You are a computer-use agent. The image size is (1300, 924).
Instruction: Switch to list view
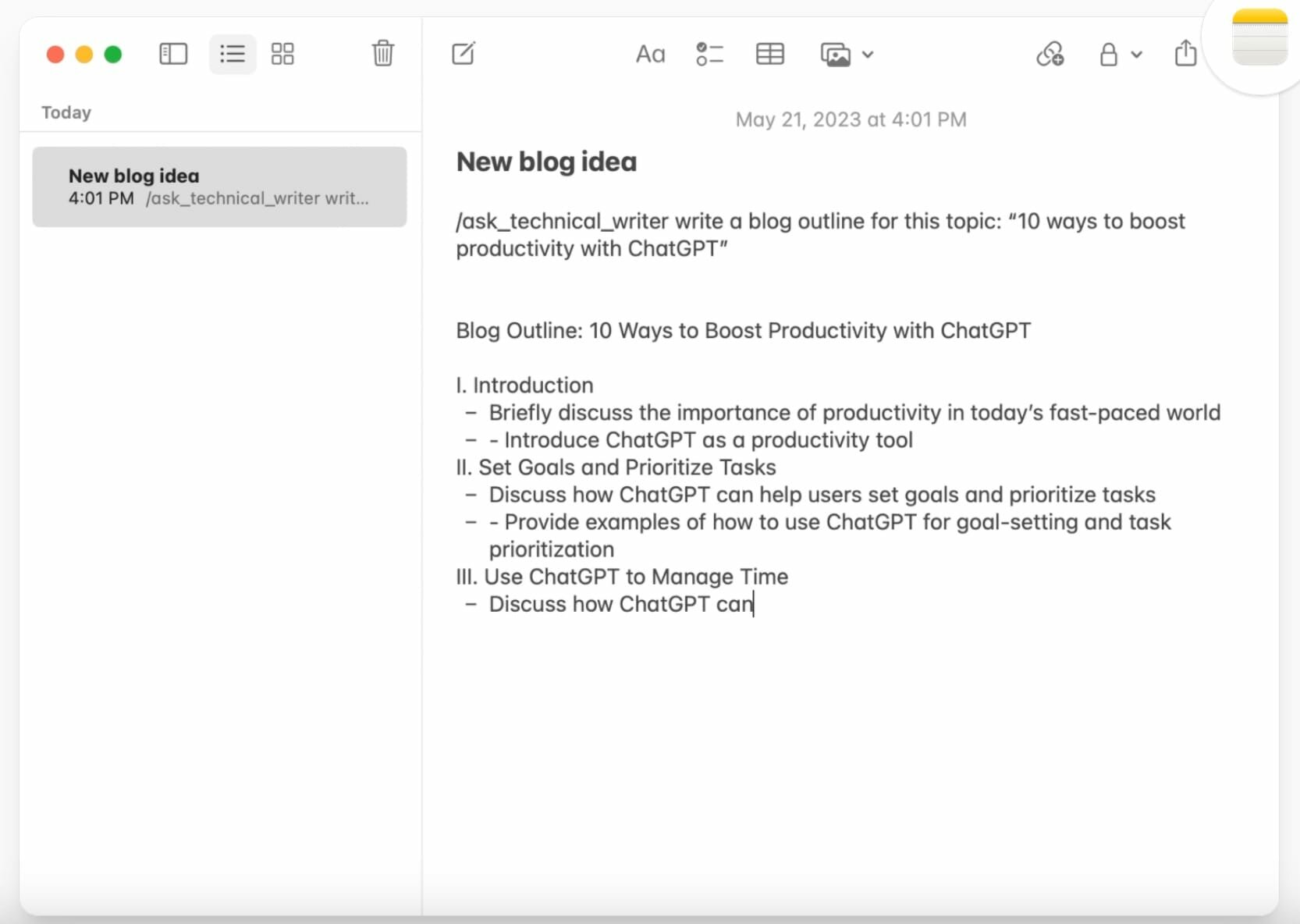point(233,54)
